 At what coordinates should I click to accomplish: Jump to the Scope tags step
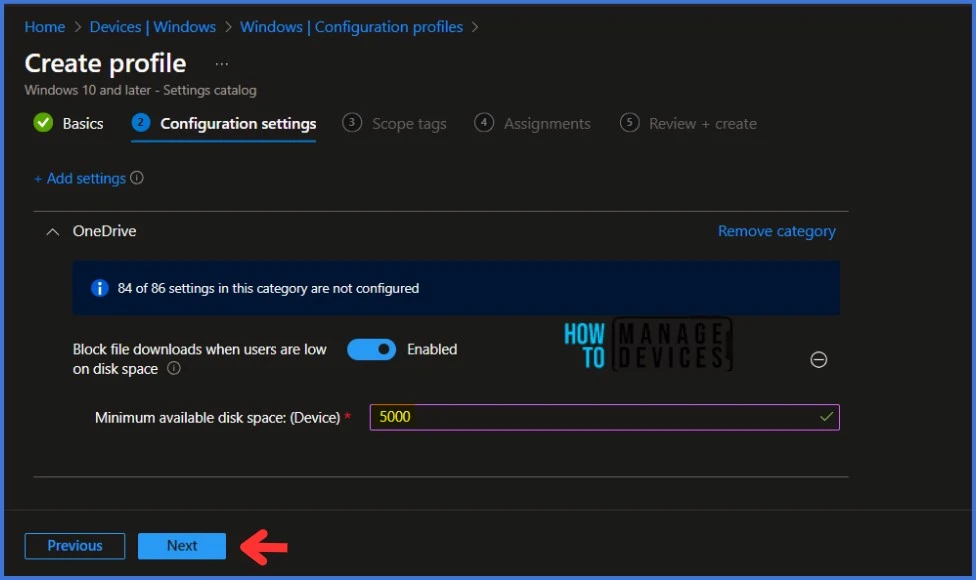[x=409, y=124]
